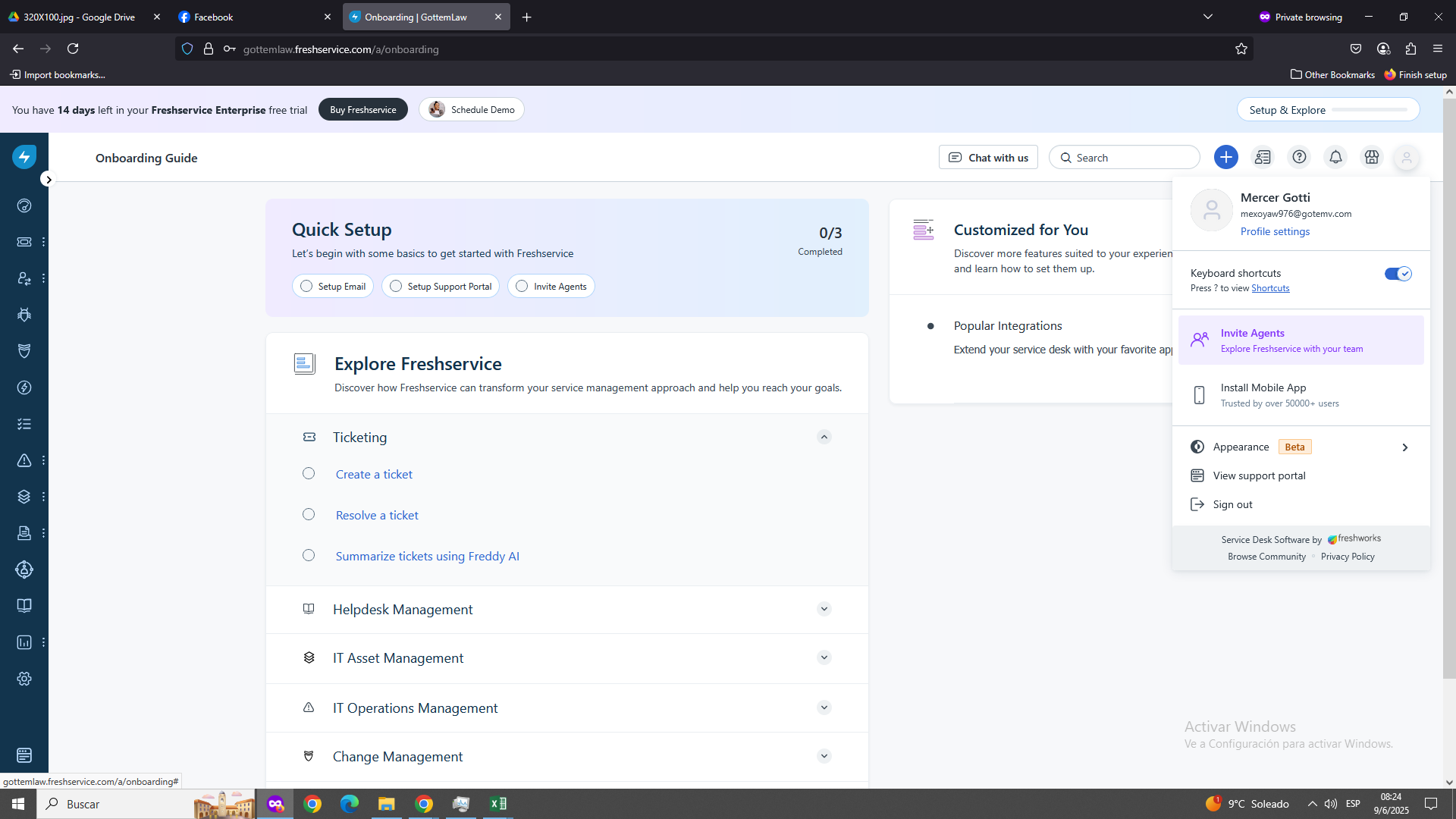The width and height of the screenshot is (1456, 819).
Task: Open the on-call agent icon in sidebar
Action: (x=24, y=278)
